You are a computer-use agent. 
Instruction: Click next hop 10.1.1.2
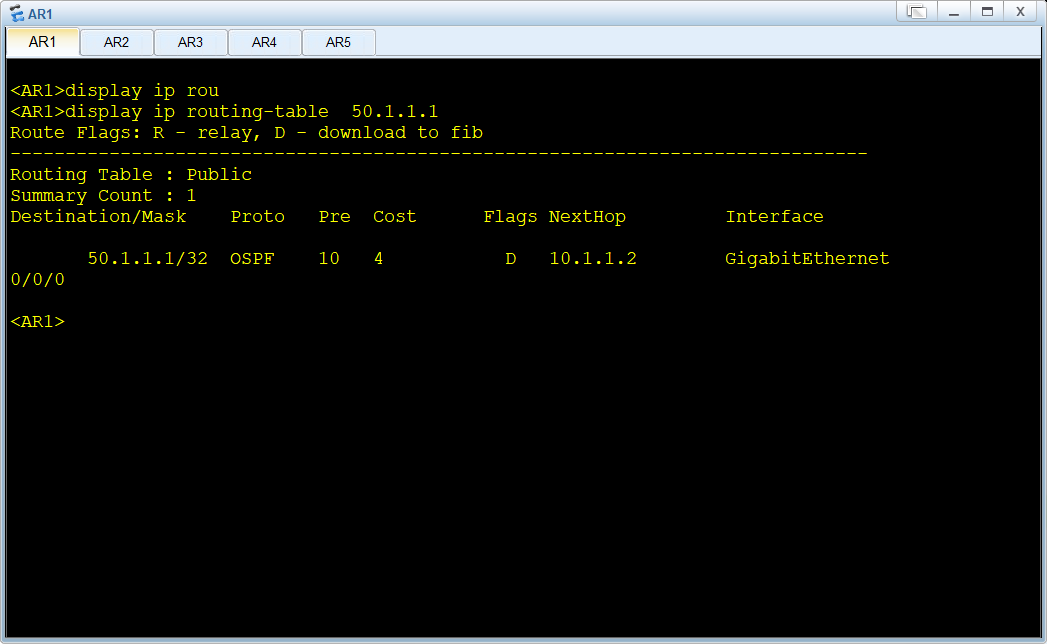(x=593, y=259)
